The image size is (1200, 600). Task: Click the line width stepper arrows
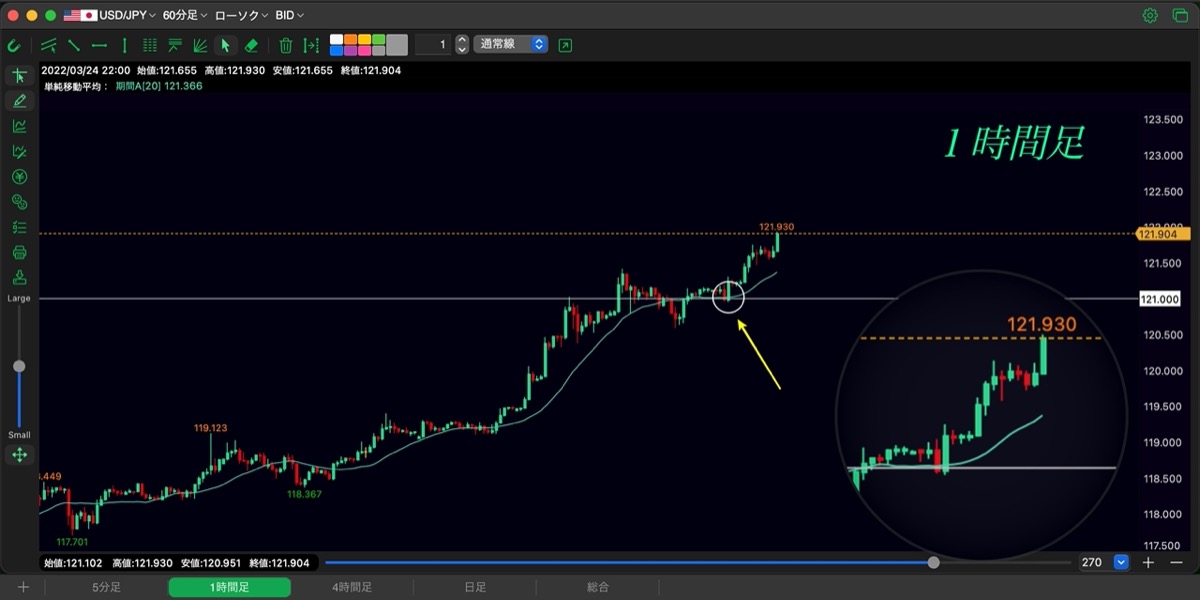[x=461, y=45]
